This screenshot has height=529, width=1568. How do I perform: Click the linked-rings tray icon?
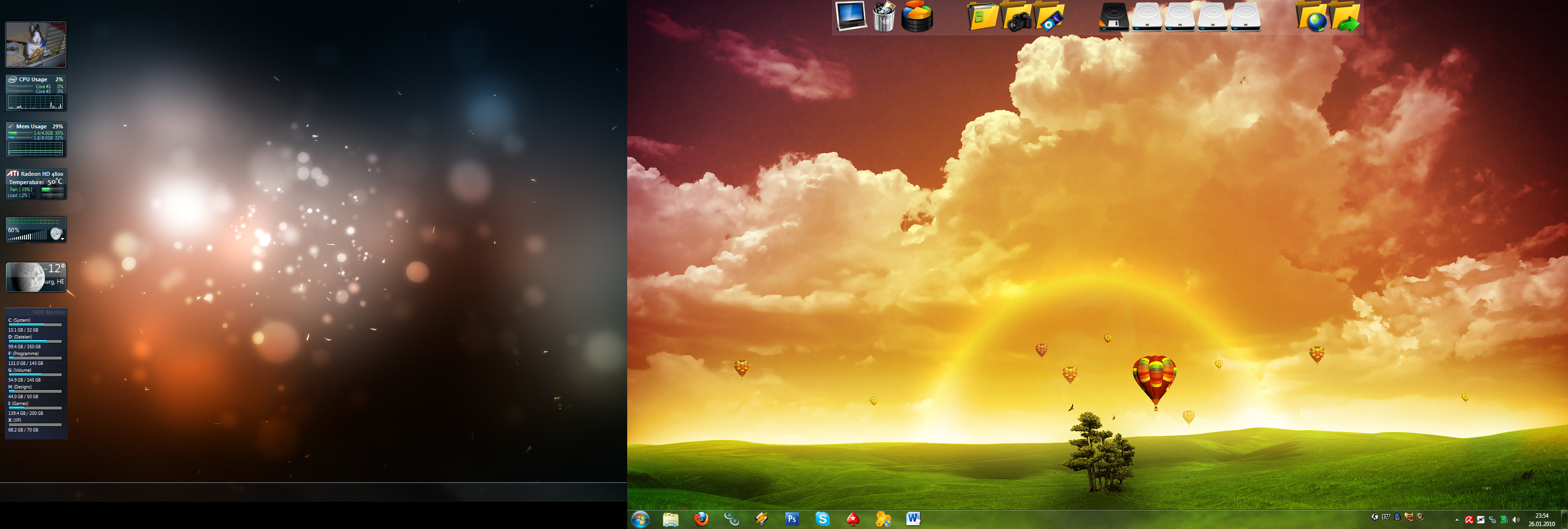click(x=1493, y=520)
